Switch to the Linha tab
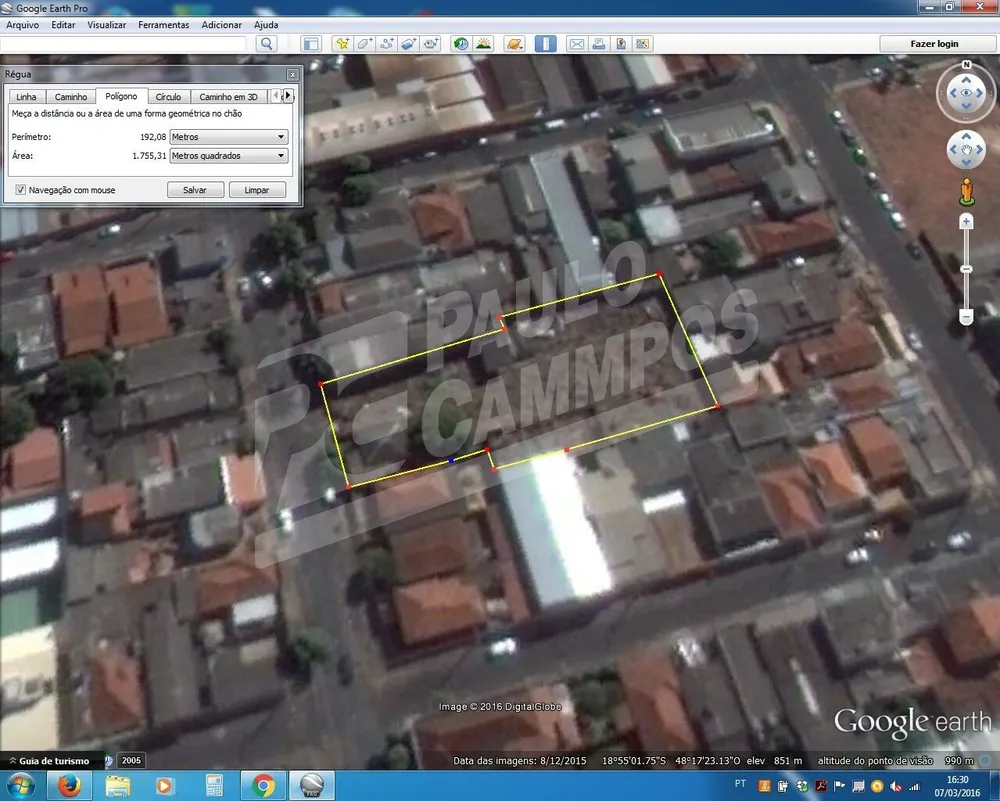Image resolution: width=1000 pixels, height=801 pixels. (x=26, y=96)
